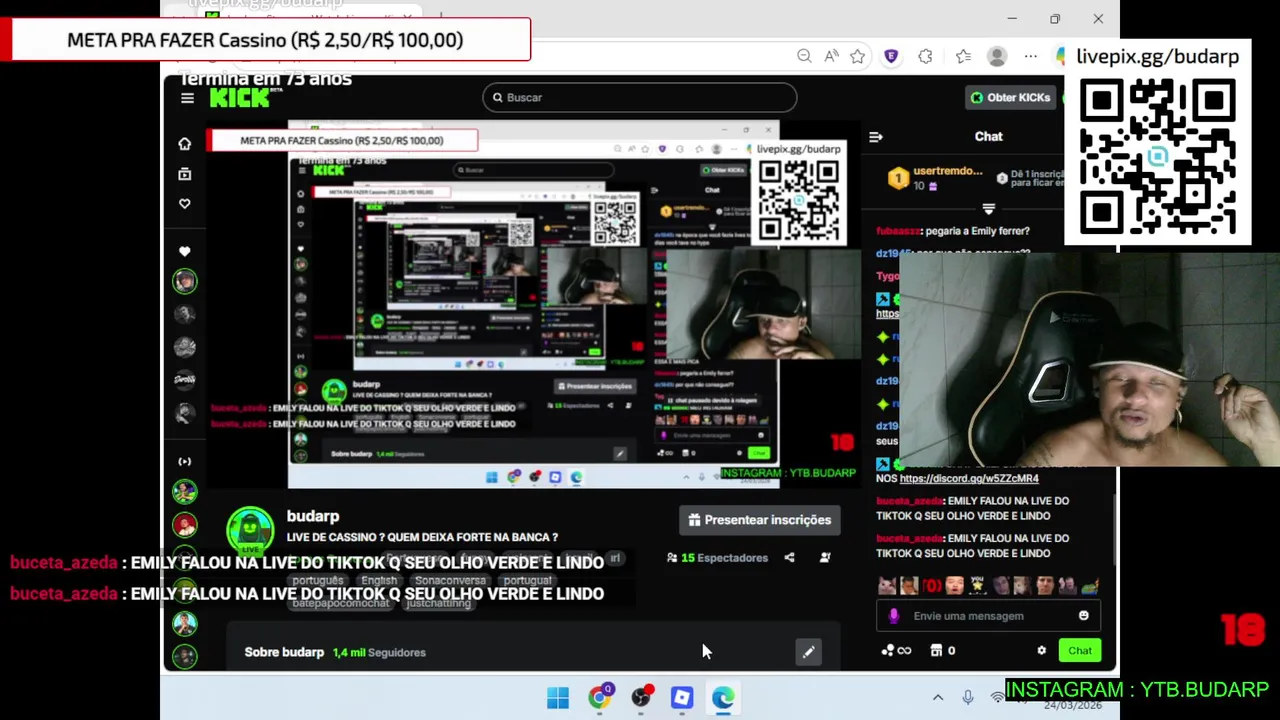This screenshot has width=1280, height=720.
Task: Open Microsoft Edge from the taskbar
Action: pos(722,698)
